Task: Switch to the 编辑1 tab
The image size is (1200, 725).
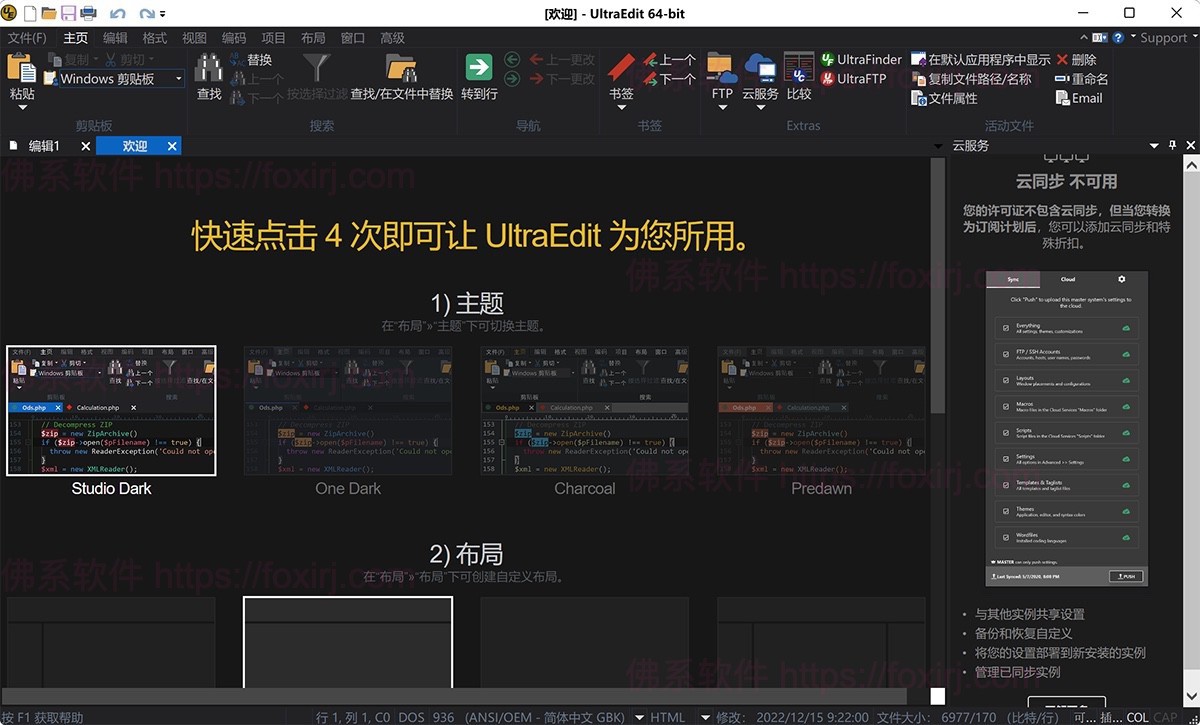Action: [x=45, y=145]
